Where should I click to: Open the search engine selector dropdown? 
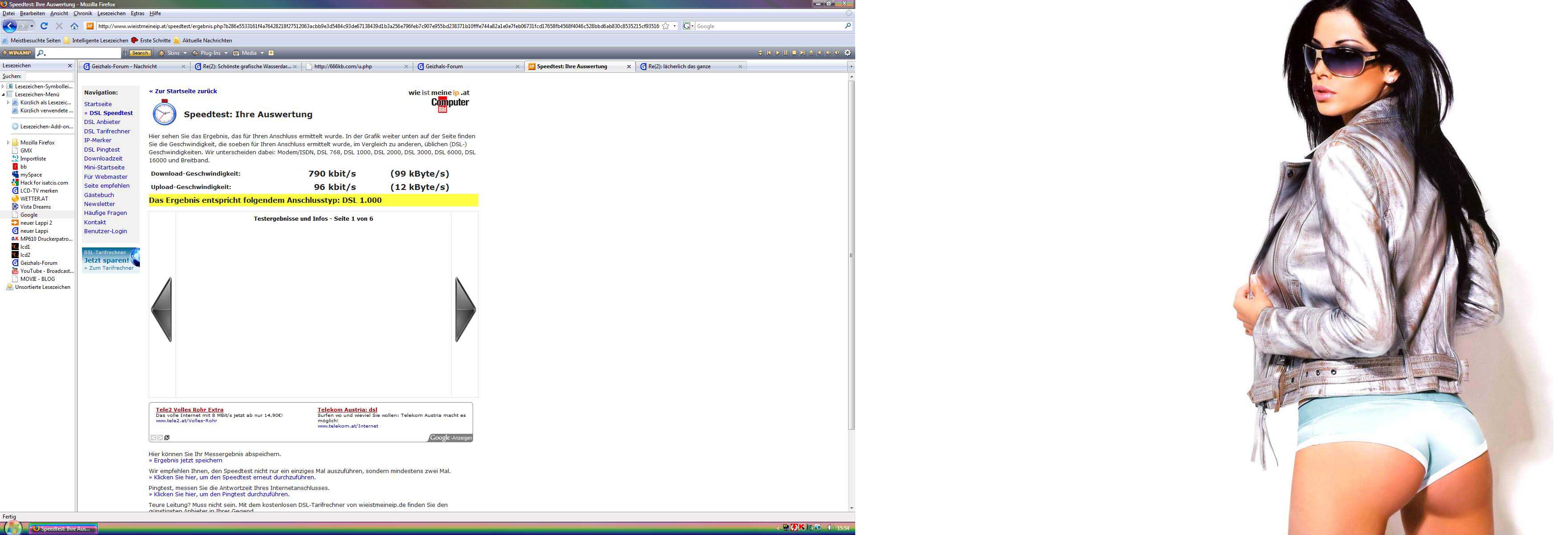pyautogui.click(x=688, y=26)
